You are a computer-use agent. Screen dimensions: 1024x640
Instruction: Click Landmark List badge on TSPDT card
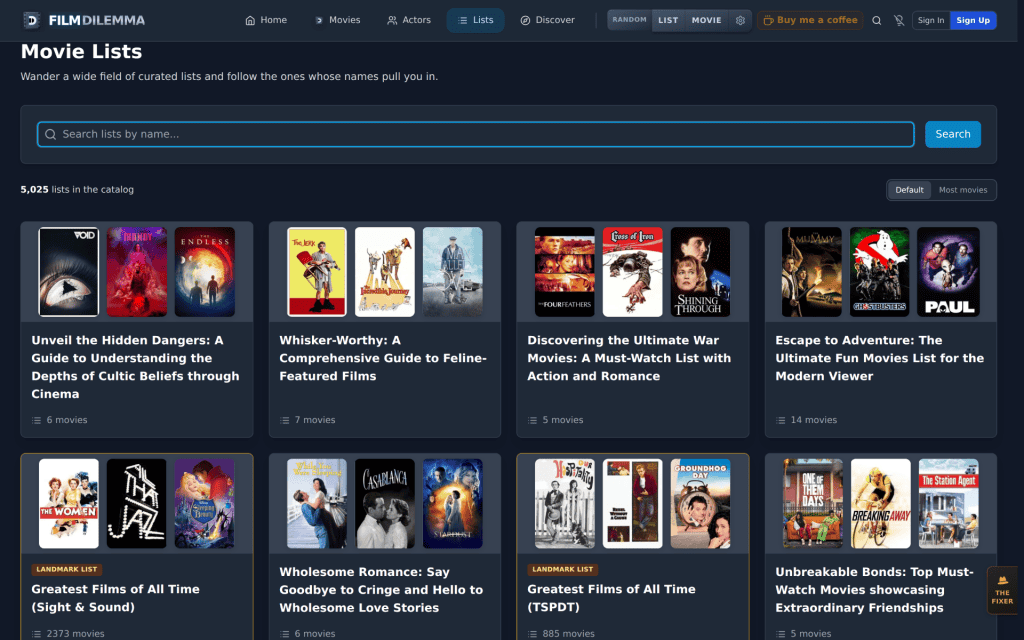click(x=562, y=569)
